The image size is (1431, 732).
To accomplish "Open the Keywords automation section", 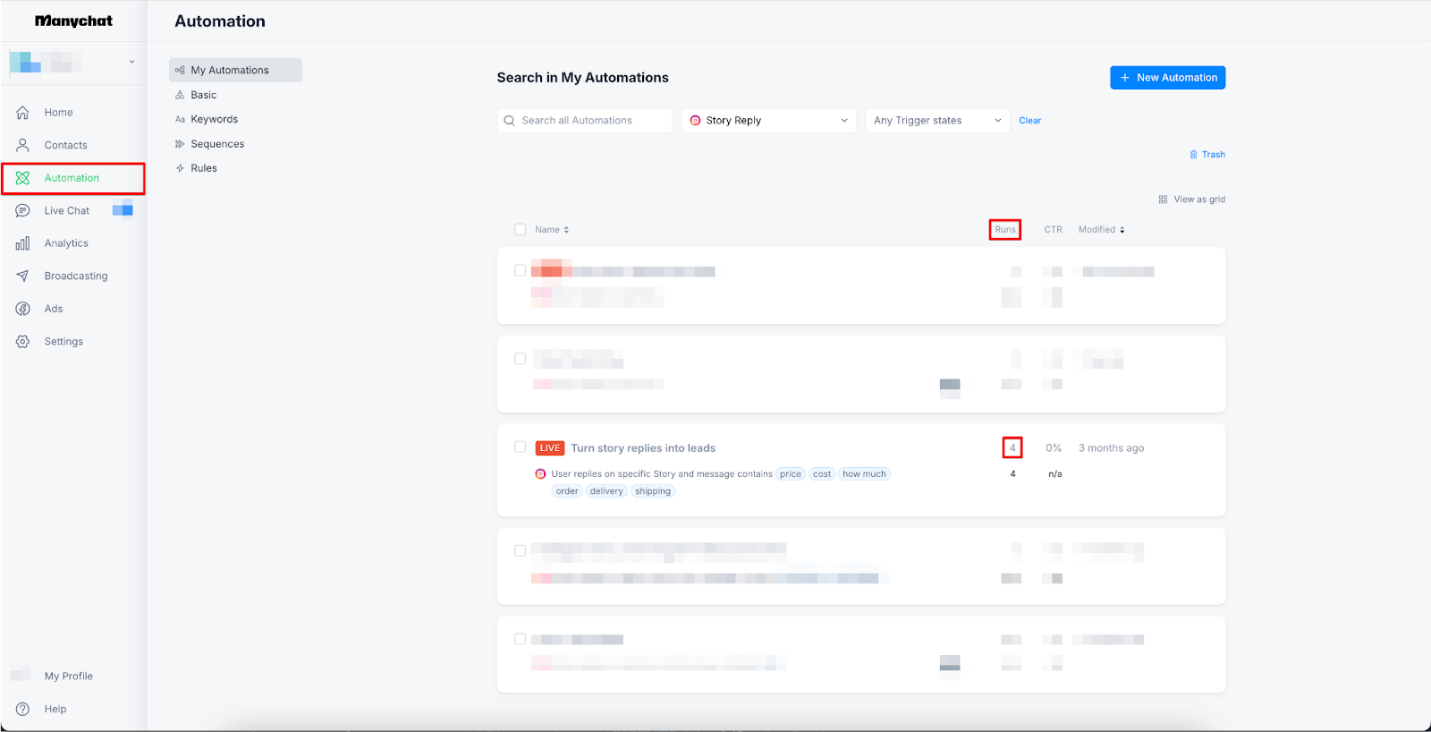I will coord(214,119).
